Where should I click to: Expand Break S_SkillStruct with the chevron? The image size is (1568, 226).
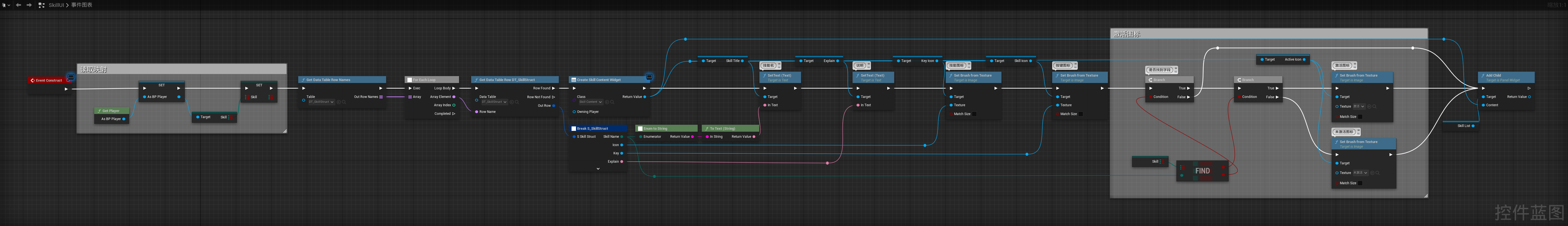click(598, 169)
